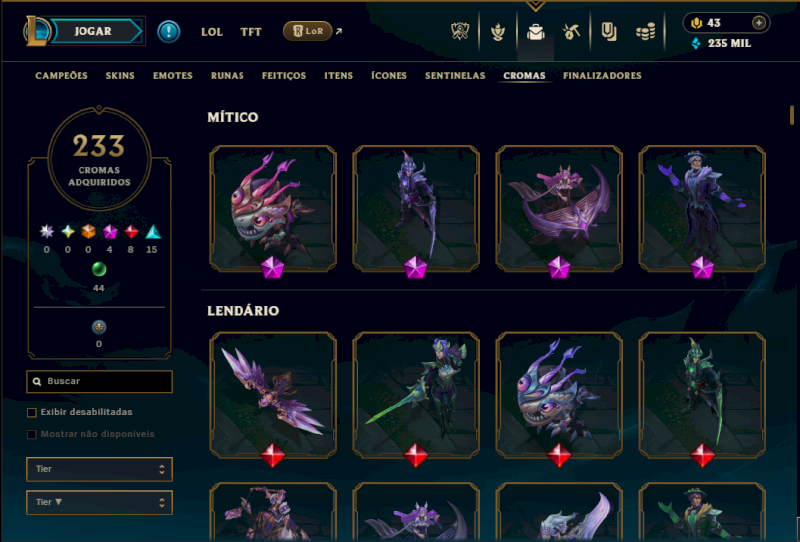Go to the FINALIZADORES tab
The height and width of the screenshot is (542, 800).
click(602, 76)
